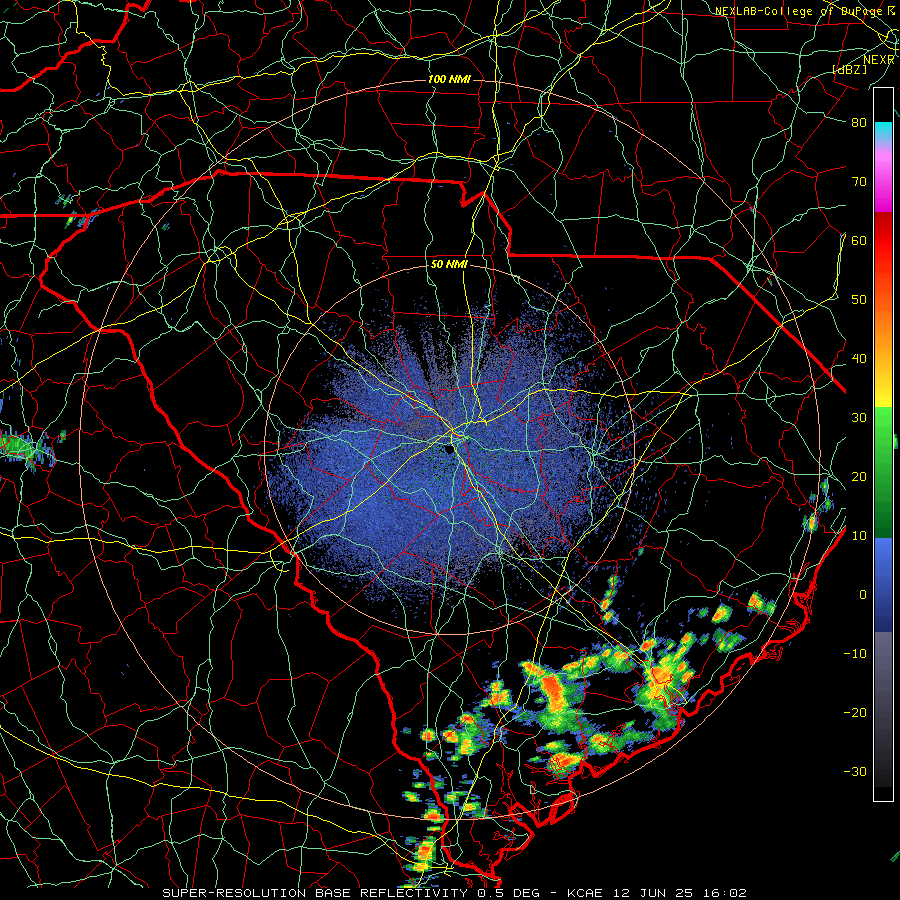The image size is (900, 900).
Task: Click the red band of the color scale
Action: pos(883,247)
